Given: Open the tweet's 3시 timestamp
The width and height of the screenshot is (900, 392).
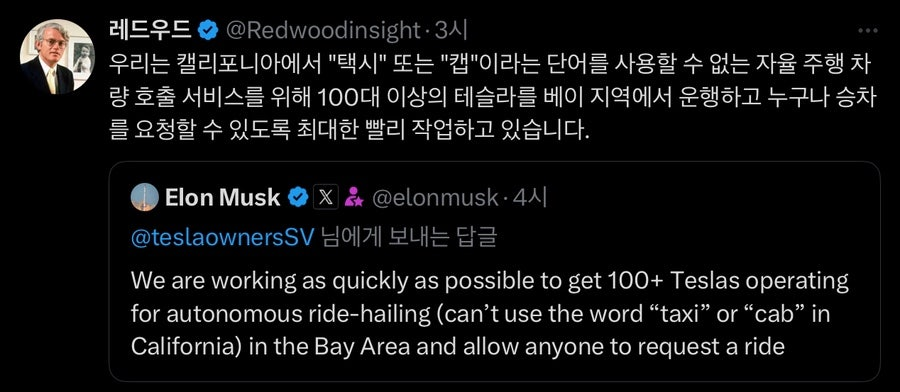Looking at the screenshot, I should (451, 31).
